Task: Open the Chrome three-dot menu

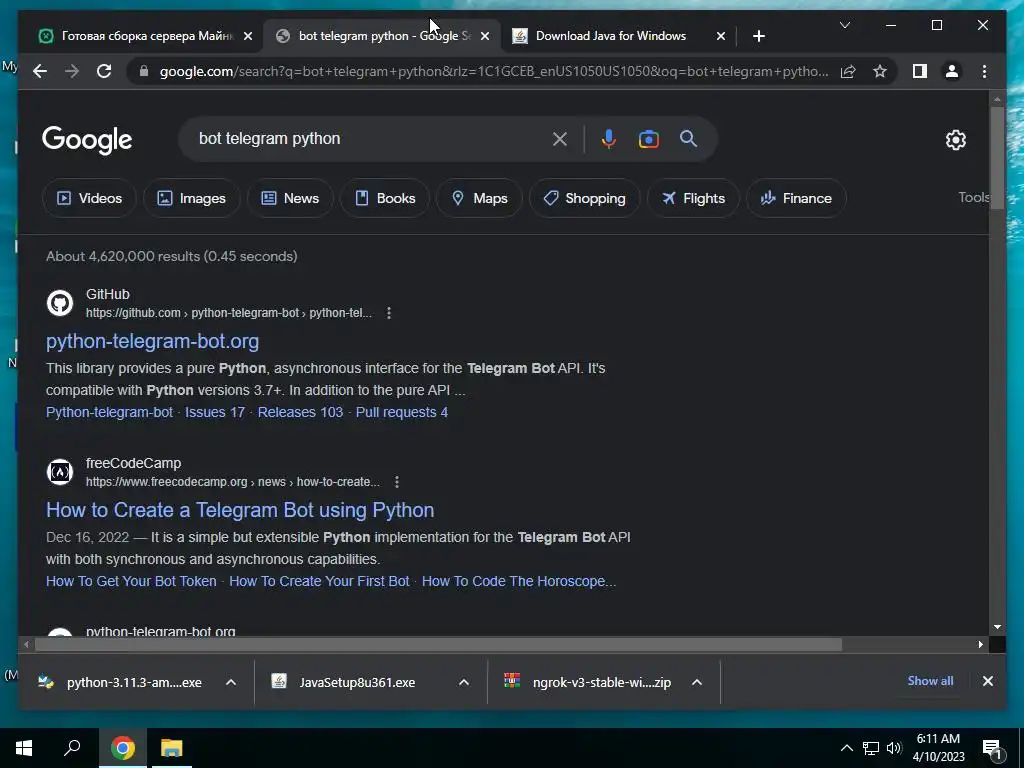Action: click(x=984, y=71)
